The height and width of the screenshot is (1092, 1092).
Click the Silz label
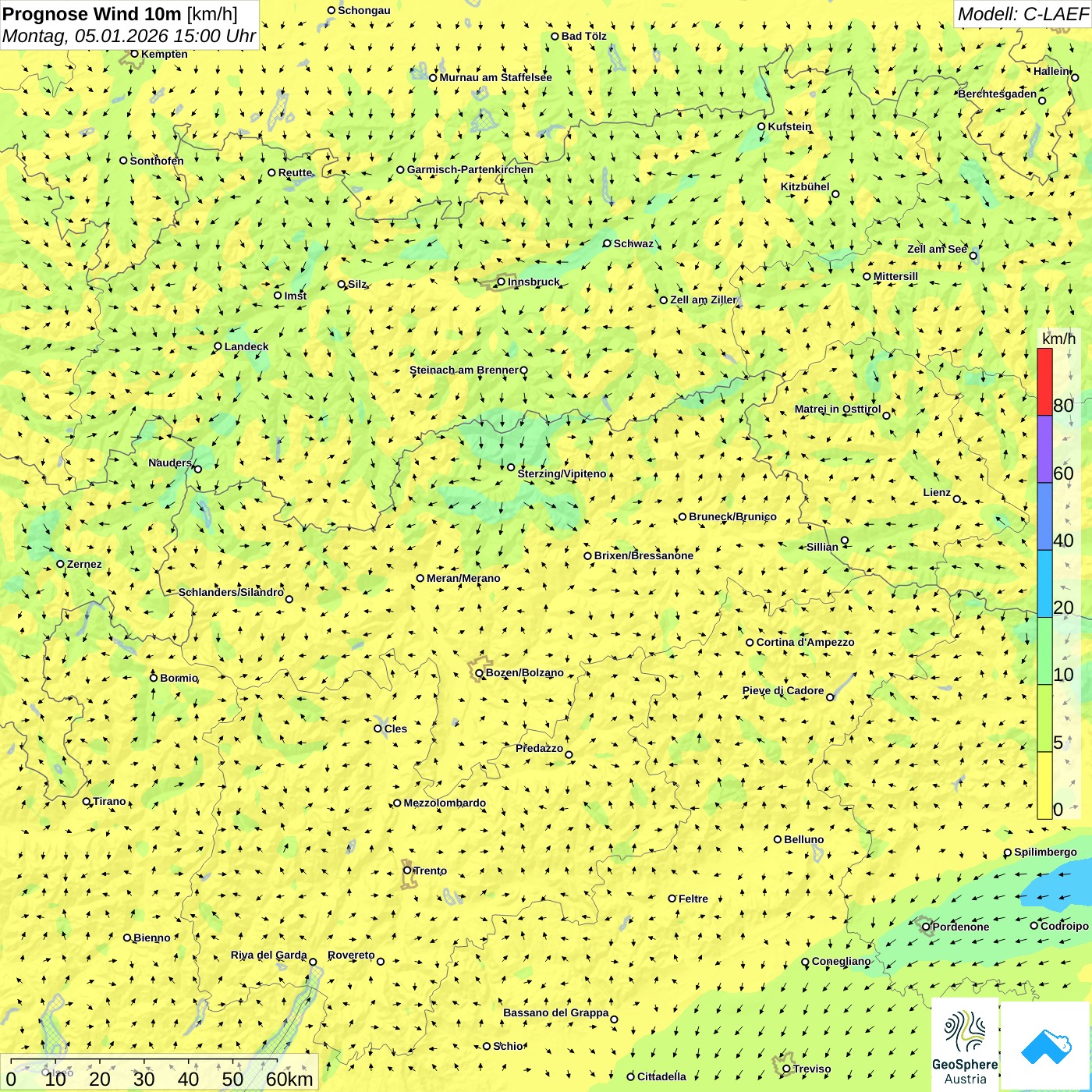[x=356, y=284]
